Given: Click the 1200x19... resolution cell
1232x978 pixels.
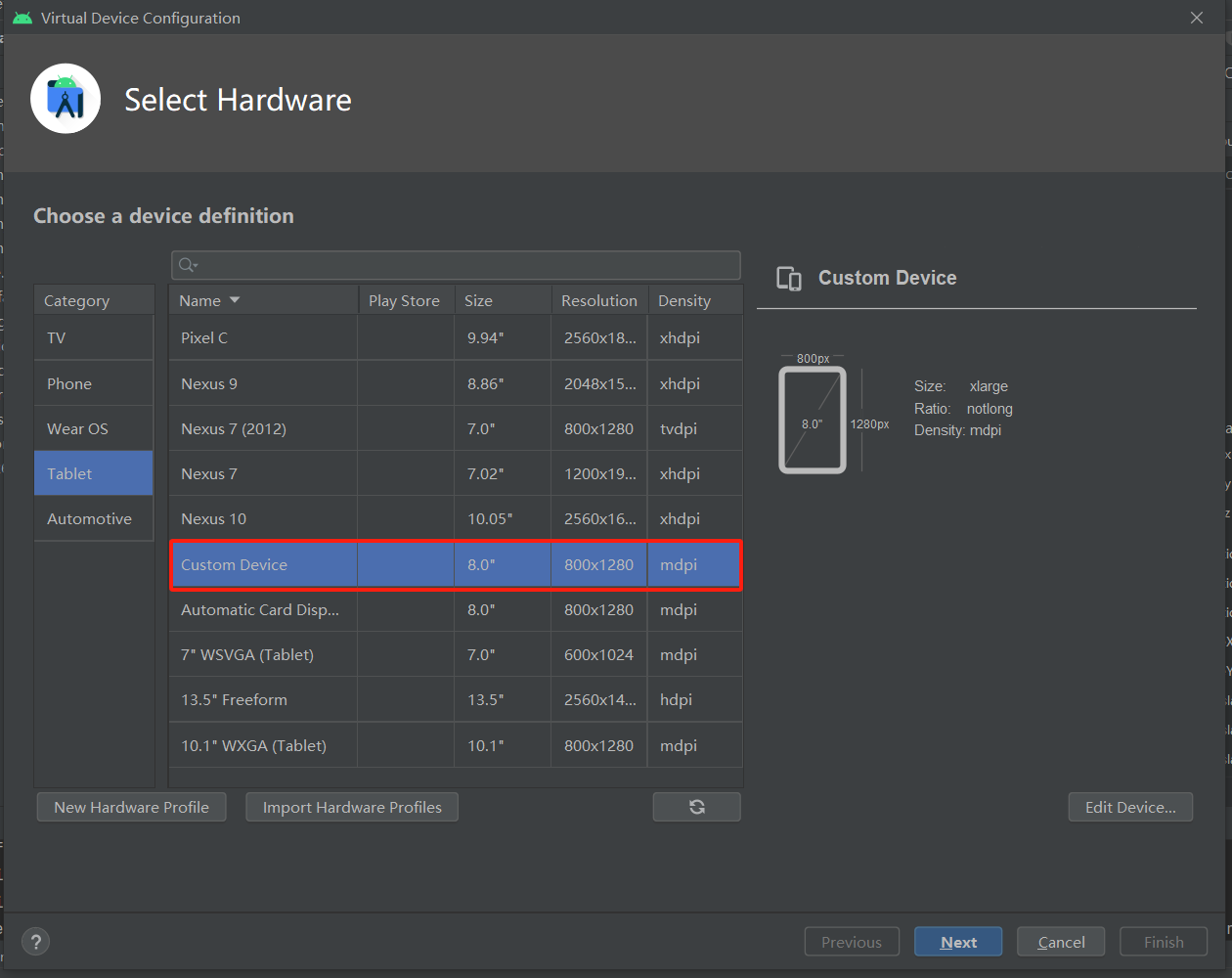Looking at the screenshot, I should 599,473.
